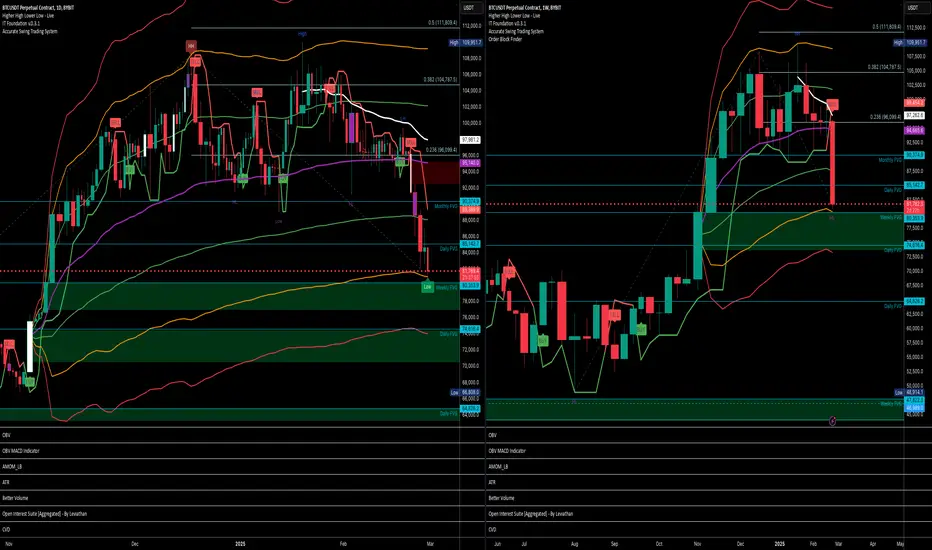932x550 pixels.
Task: Select the Monthly FVG label on the 1W chart
Action: (890, 160)
